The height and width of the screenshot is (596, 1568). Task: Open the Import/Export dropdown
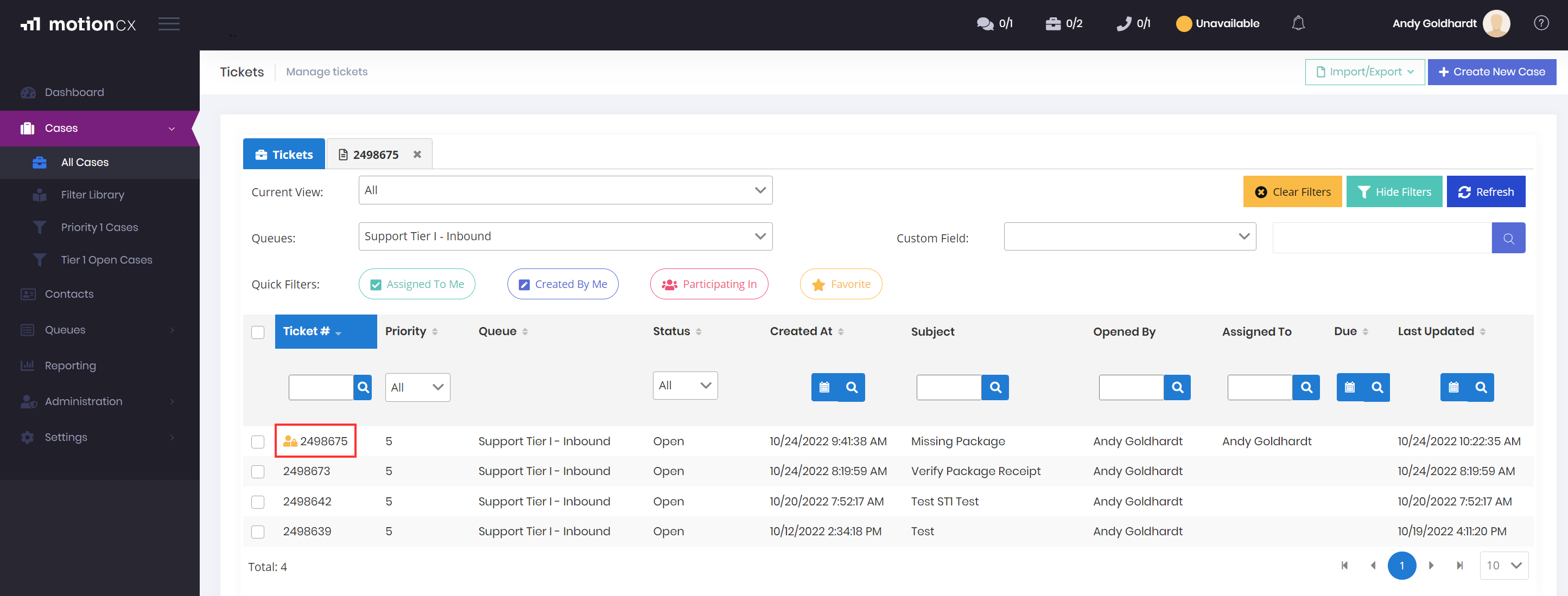click(1364, 72)
